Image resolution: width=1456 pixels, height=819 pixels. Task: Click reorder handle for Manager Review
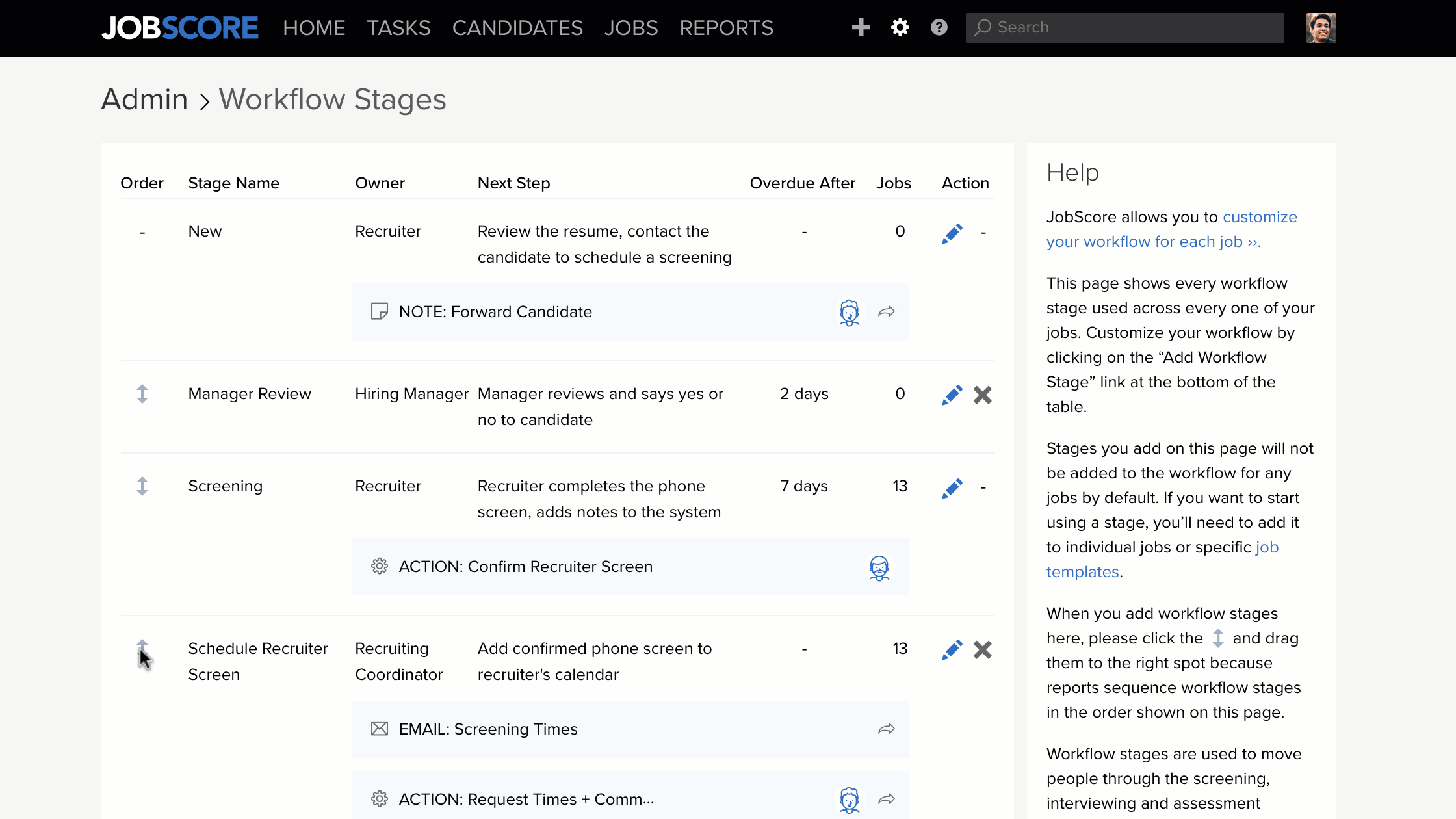[x=142, y=394]
